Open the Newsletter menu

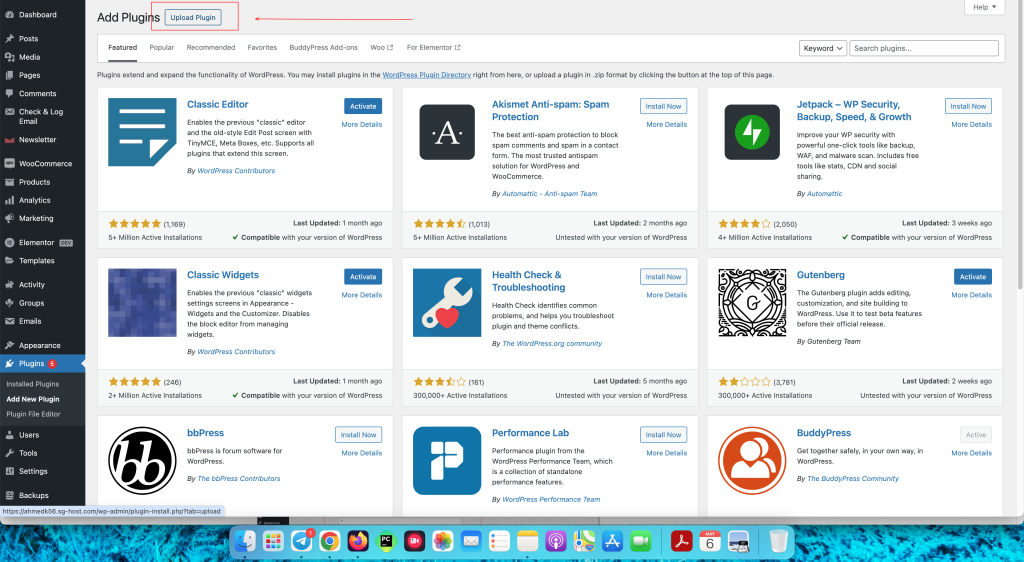(x=37, y=140)
